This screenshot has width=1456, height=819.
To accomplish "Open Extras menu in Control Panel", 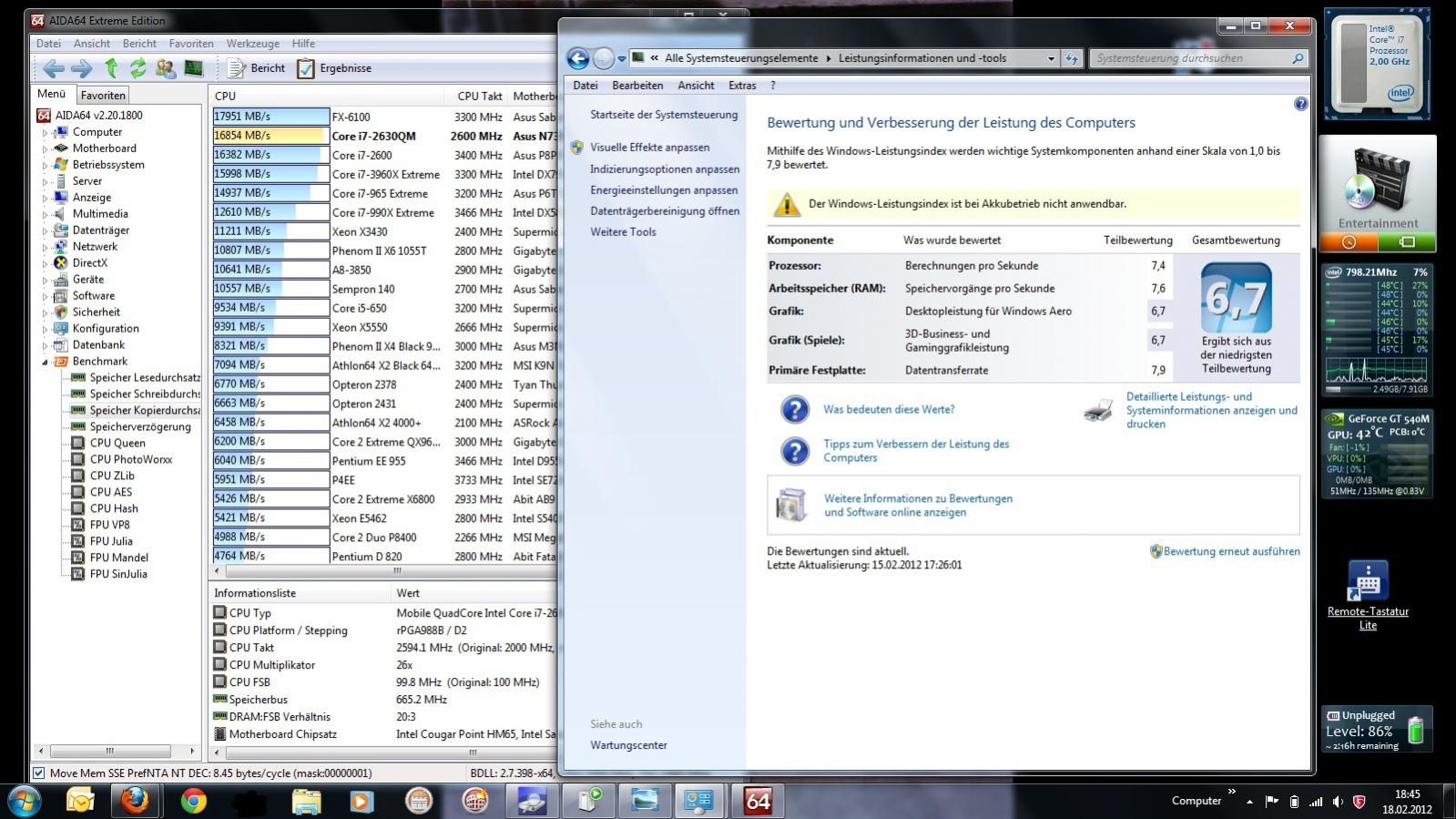I will pyautogui.click(x=742, y=86).
